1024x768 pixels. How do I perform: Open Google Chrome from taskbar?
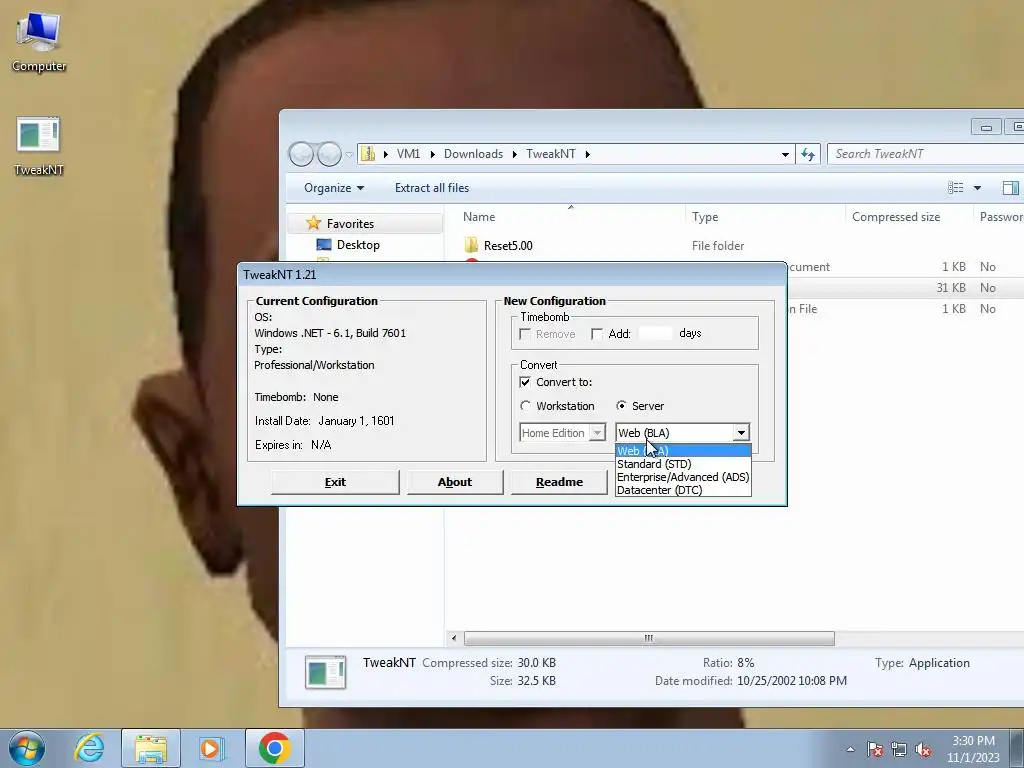pyautogui.click(x=274, y=748)
